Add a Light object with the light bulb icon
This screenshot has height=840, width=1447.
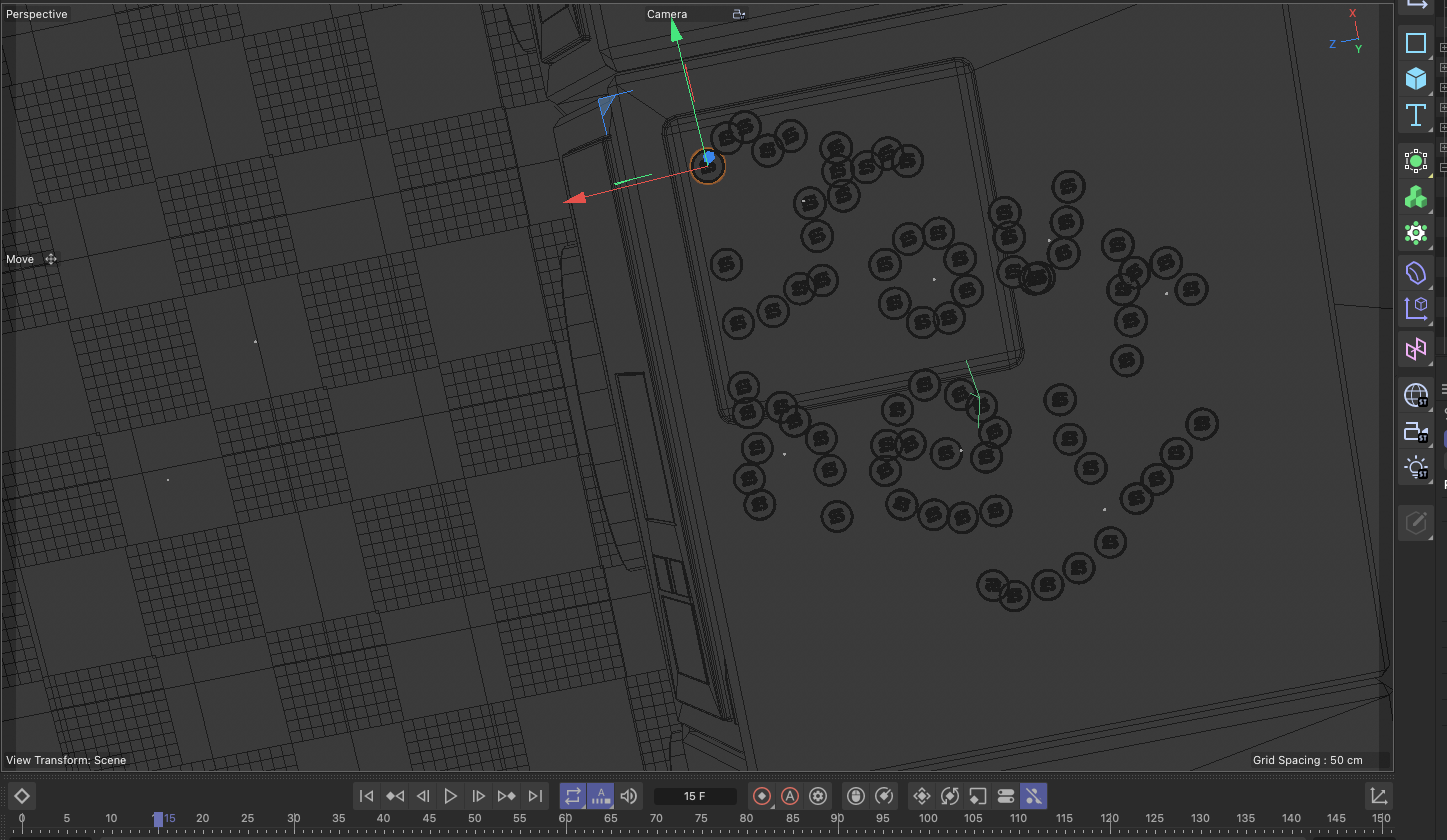1416,468
